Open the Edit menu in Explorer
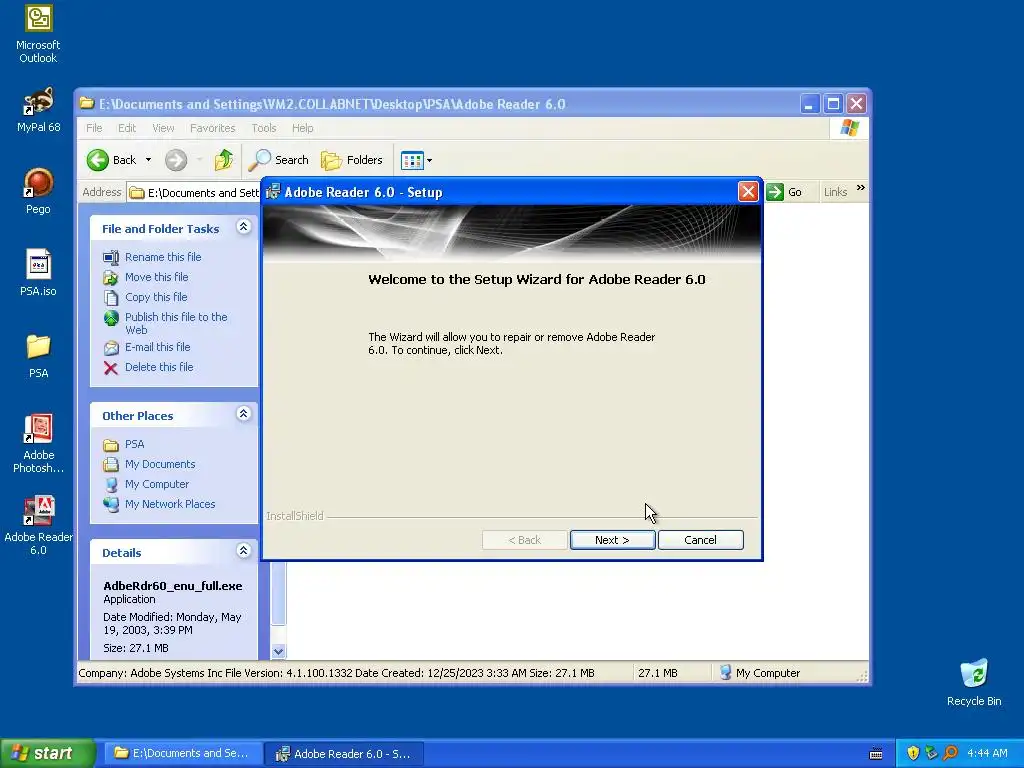The image size is (1024, 768). click(x=127, y=128)
